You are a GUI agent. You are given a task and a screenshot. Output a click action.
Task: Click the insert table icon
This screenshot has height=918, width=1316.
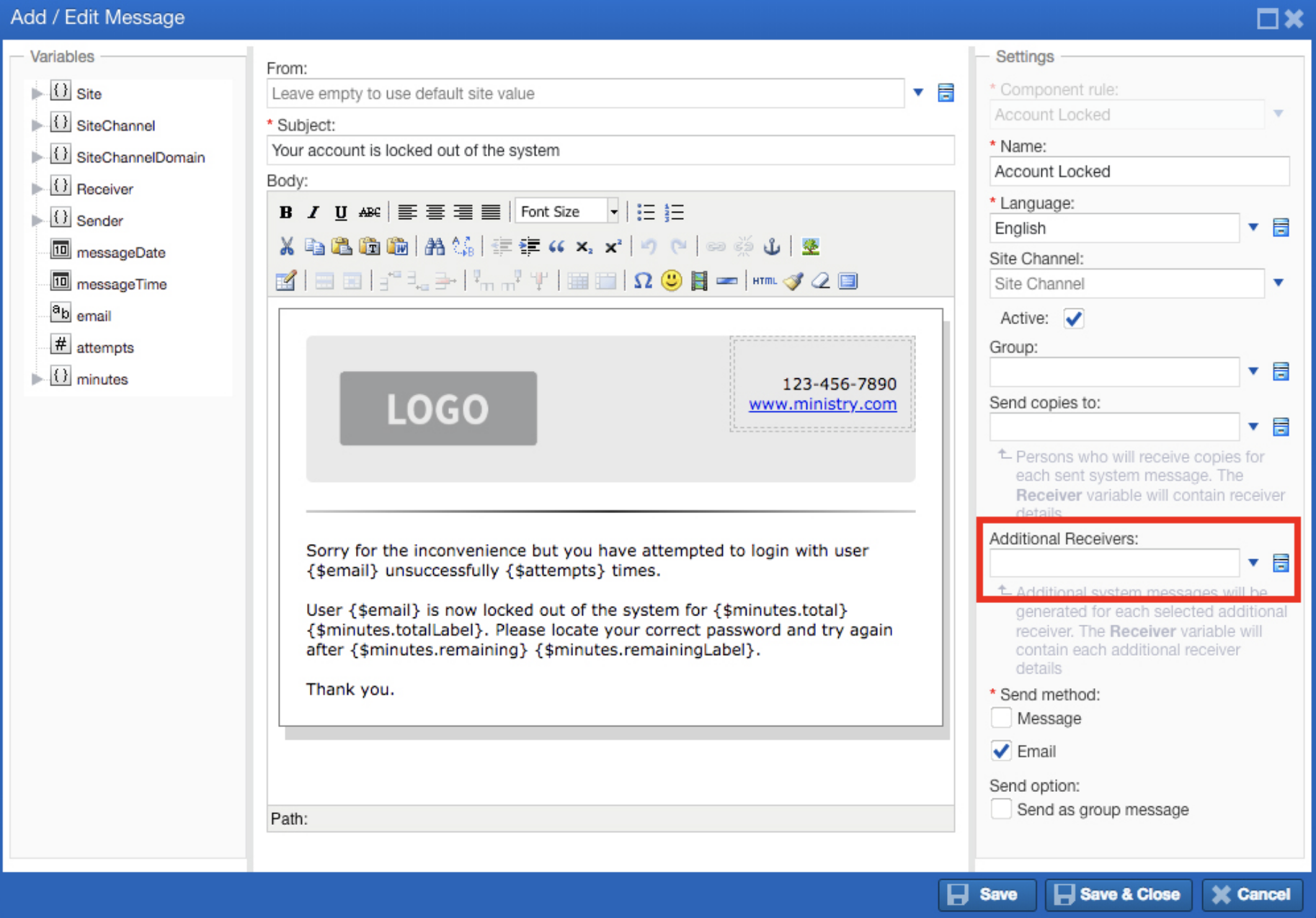pyautogui.click(x=285, y=281)
